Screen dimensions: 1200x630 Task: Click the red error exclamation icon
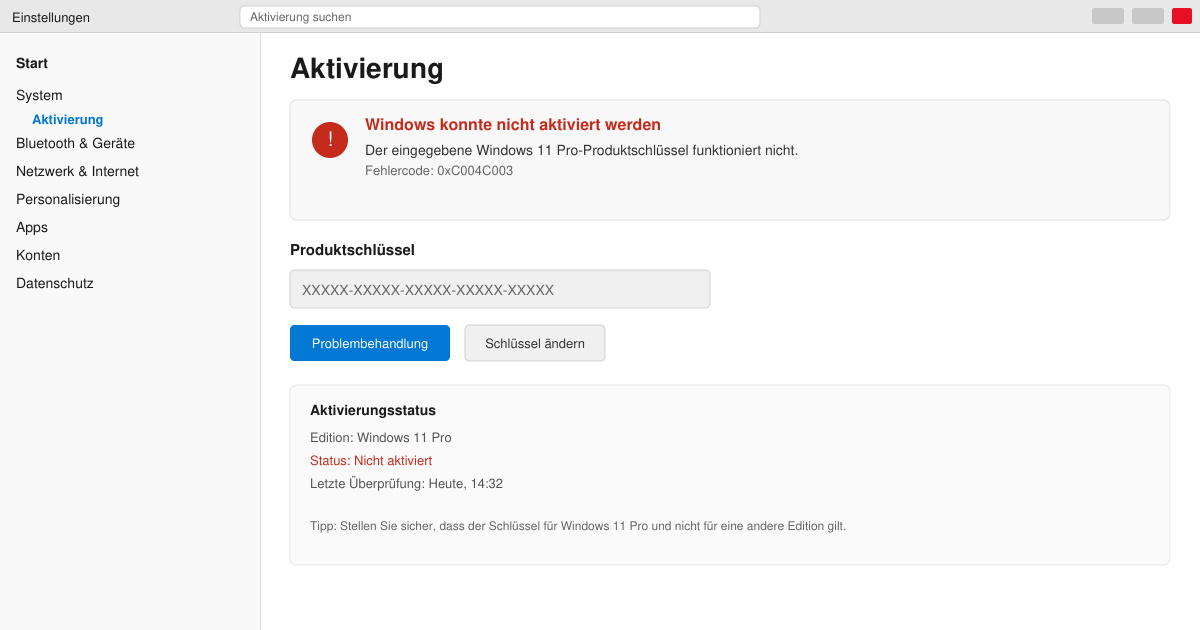(x=330, y=140)
